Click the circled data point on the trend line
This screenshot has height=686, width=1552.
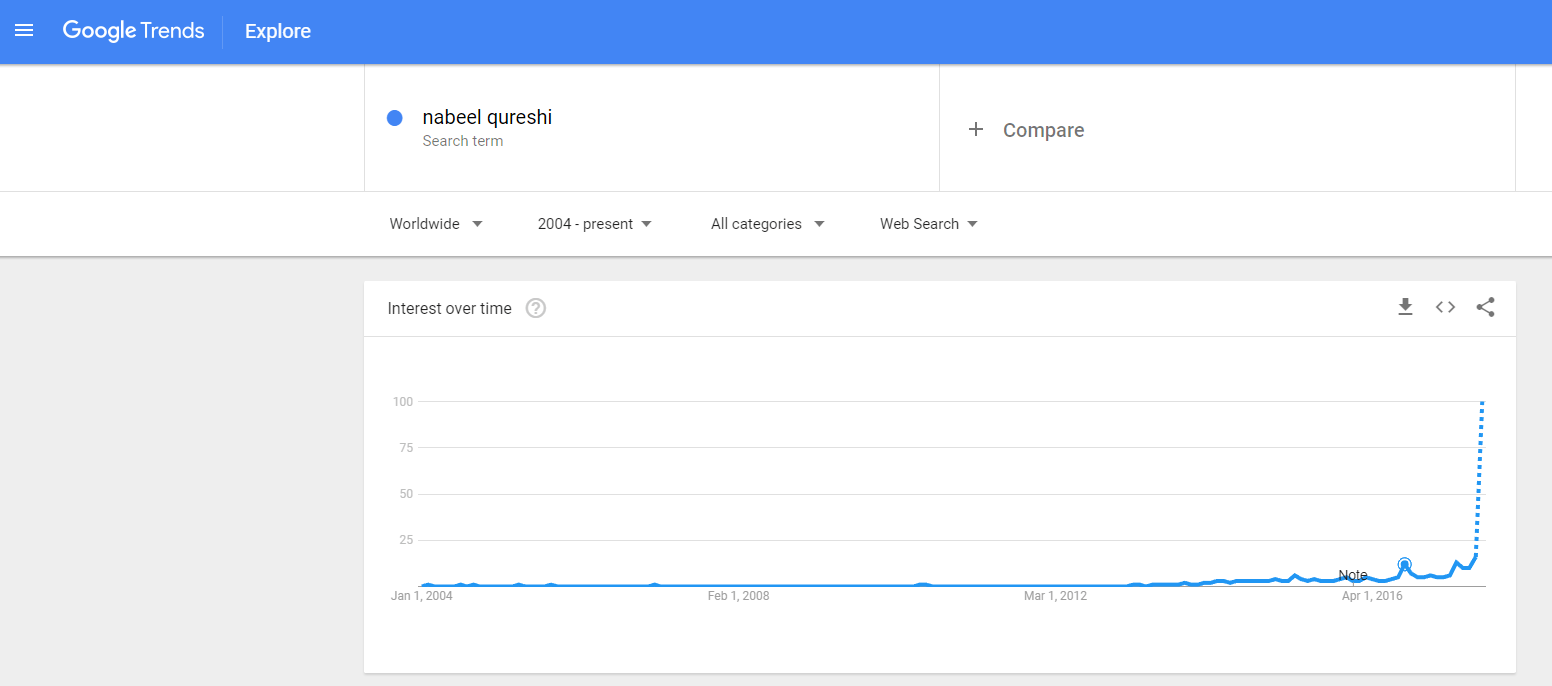pyautogui.click(x=1404, y=565)
